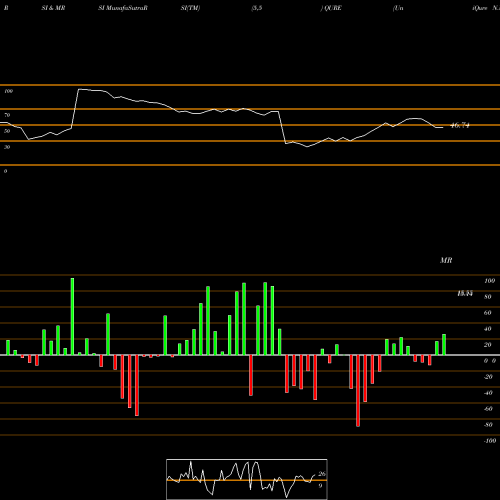Click the MR axis label -80

pyautogui.click(x=488, y=425)
